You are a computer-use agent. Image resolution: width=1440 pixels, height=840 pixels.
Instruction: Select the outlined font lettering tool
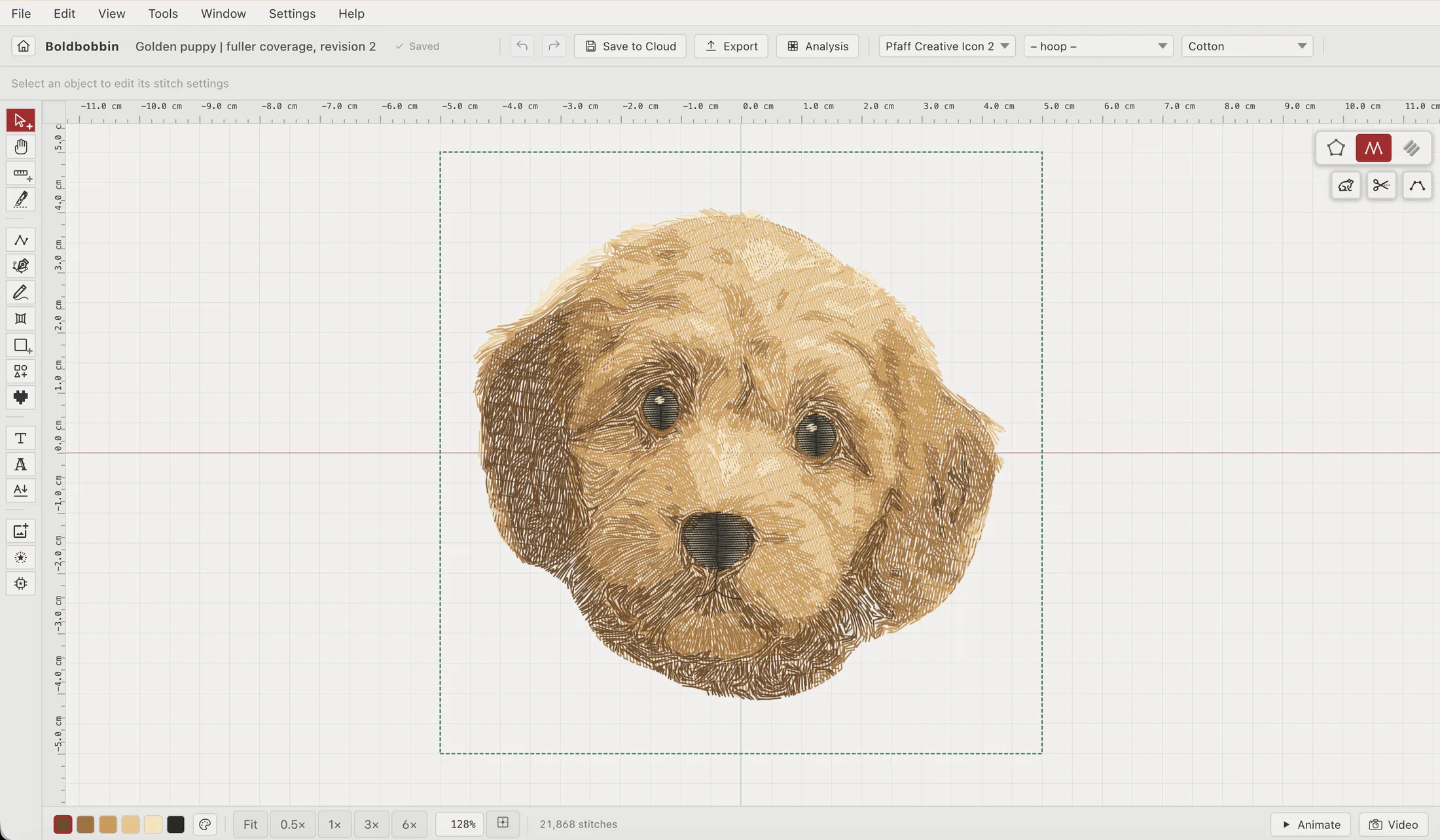pos(21,464)
